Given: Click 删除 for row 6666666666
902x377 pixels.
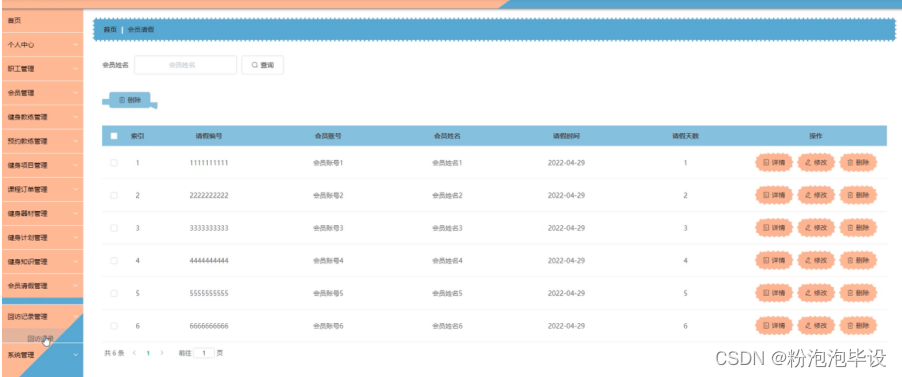Looking at the screenshot, I should pyautogui.click(x=858, y=326).
